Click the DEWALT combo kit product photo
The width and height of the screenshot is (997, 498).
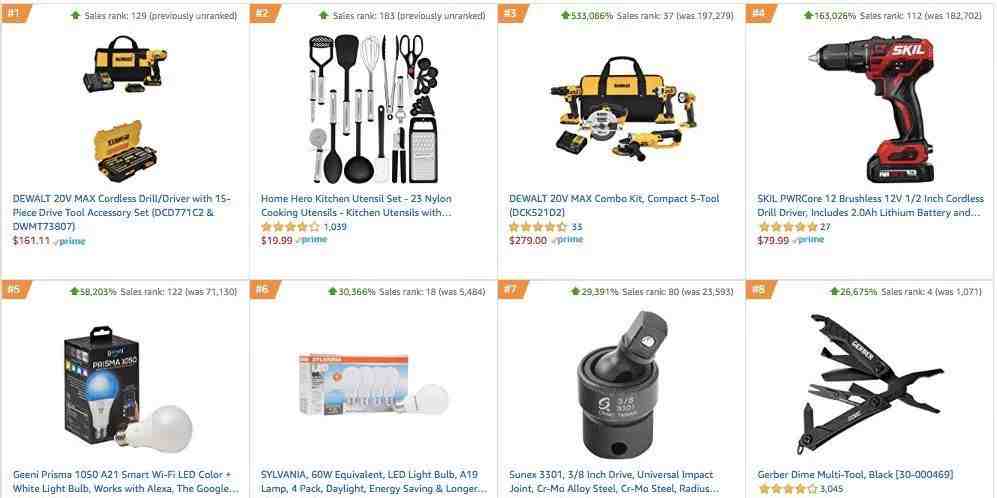point(624,109)
